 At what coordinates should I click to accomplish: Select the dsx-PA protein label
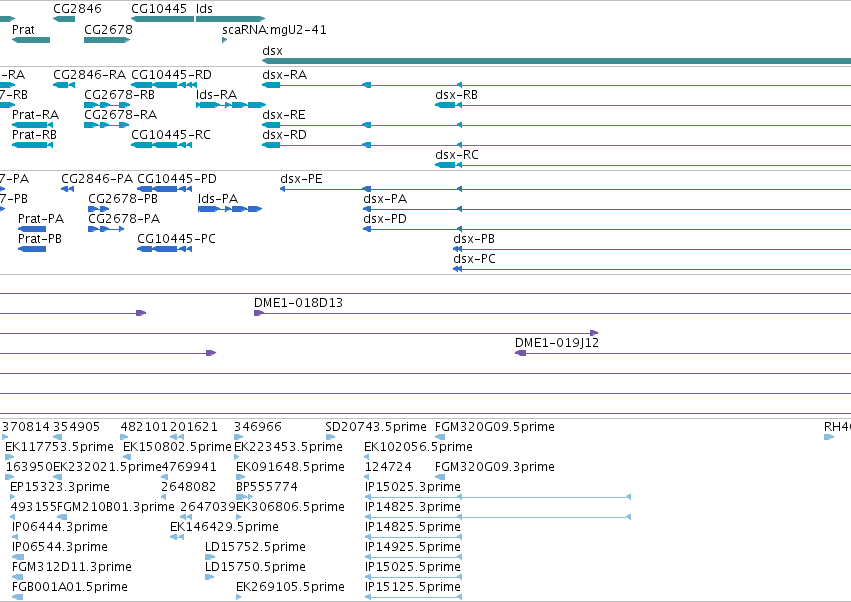point(385,199)
